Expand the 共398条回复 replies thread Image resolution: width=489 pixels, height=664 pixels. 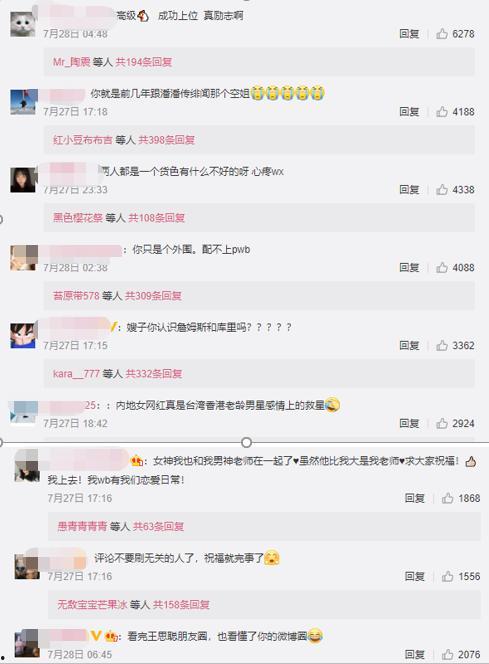click(x=166, y=140)
